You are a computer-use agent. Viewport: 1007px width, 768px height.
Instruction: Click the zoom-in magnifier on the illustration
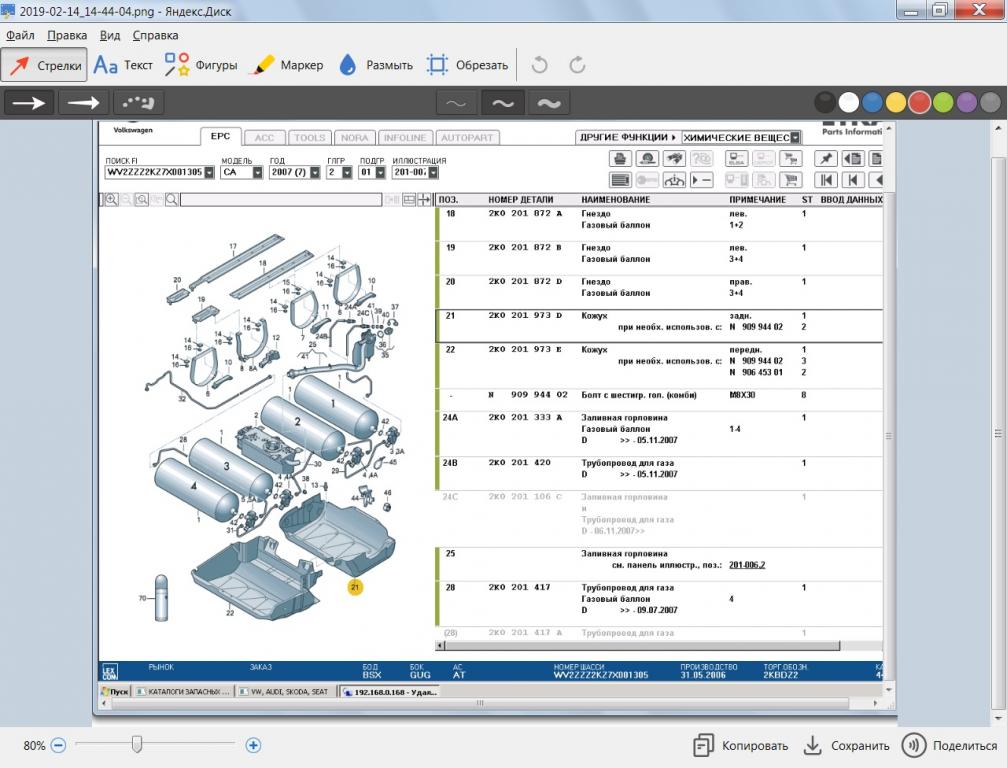point(110,200)
